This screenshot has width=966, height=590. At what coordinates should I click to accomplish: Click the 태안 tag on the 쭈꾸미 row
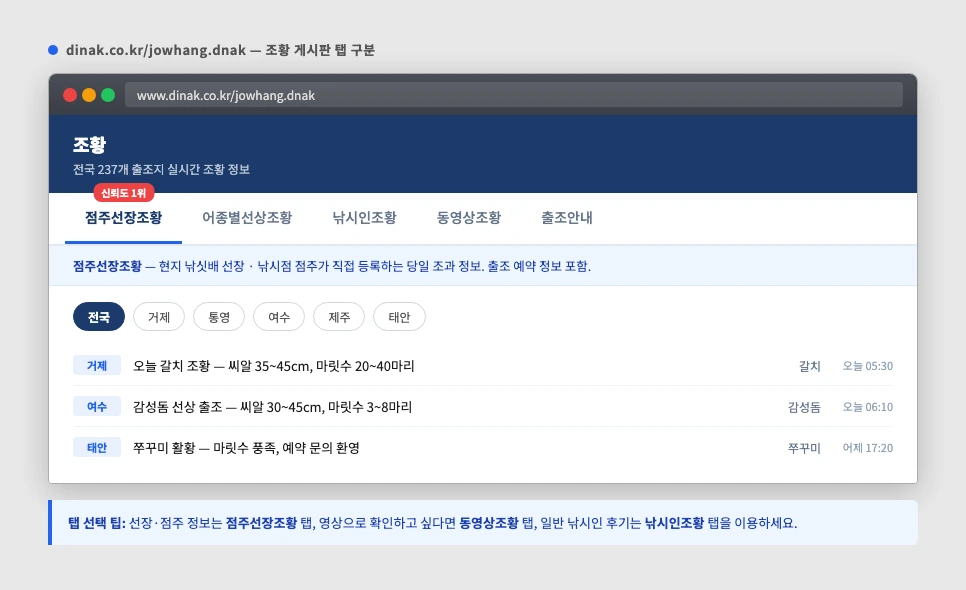97,448
